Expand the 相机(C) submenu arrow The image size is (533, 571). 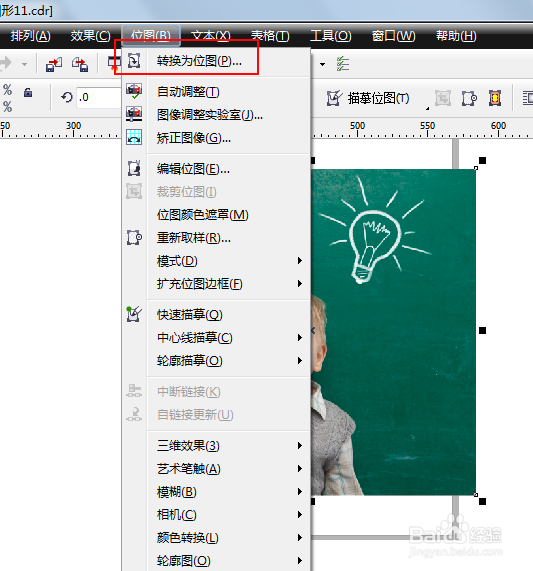300,515
